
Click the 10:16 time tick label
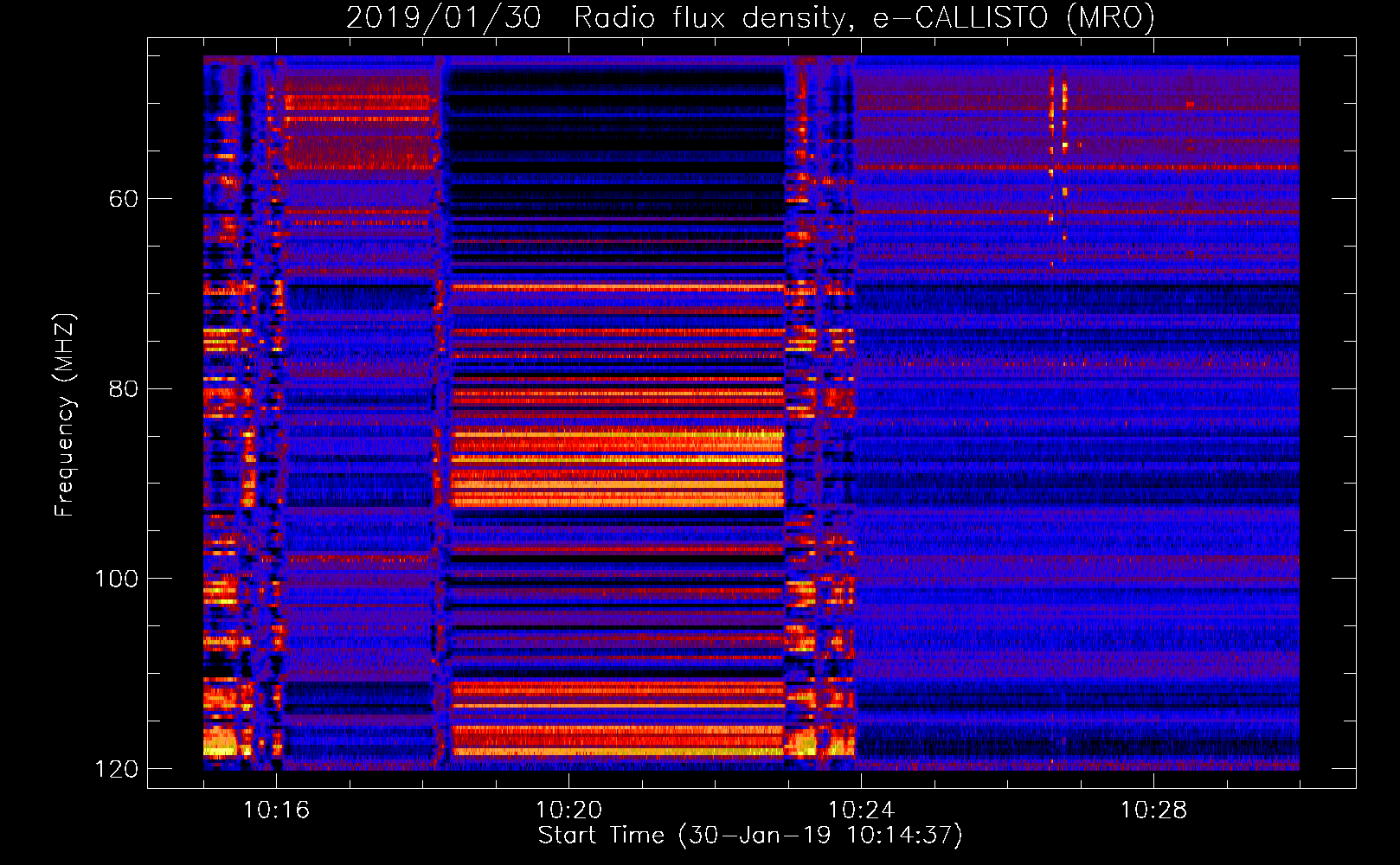coord(276,811)
